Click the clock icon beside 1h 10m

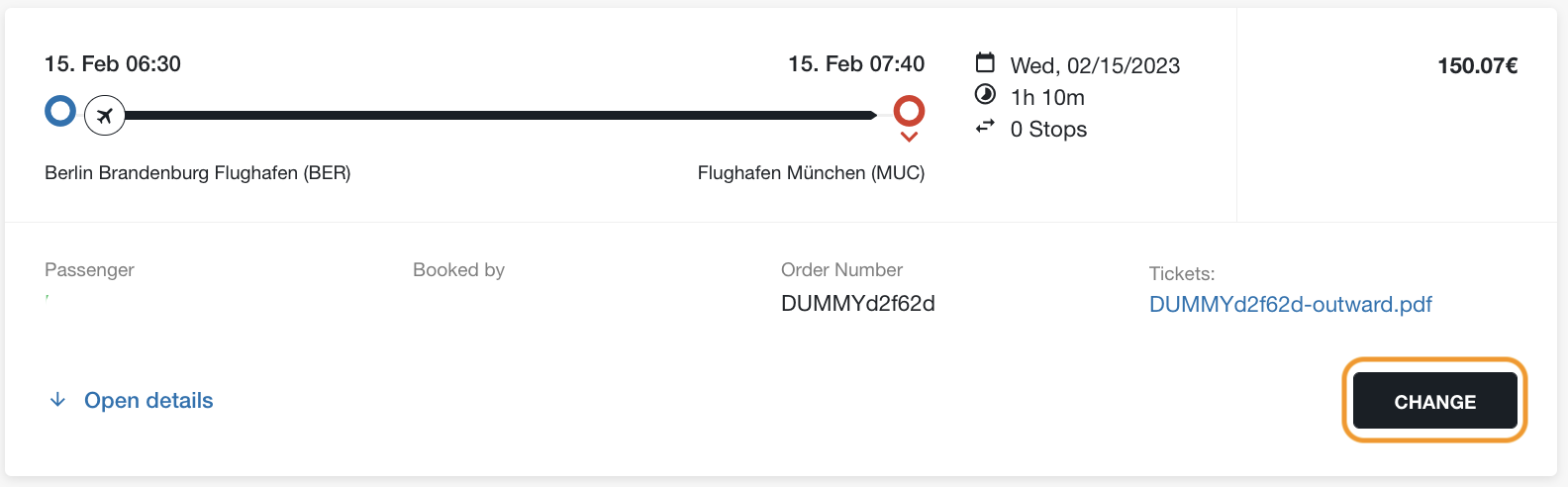[x=985, y=95]
